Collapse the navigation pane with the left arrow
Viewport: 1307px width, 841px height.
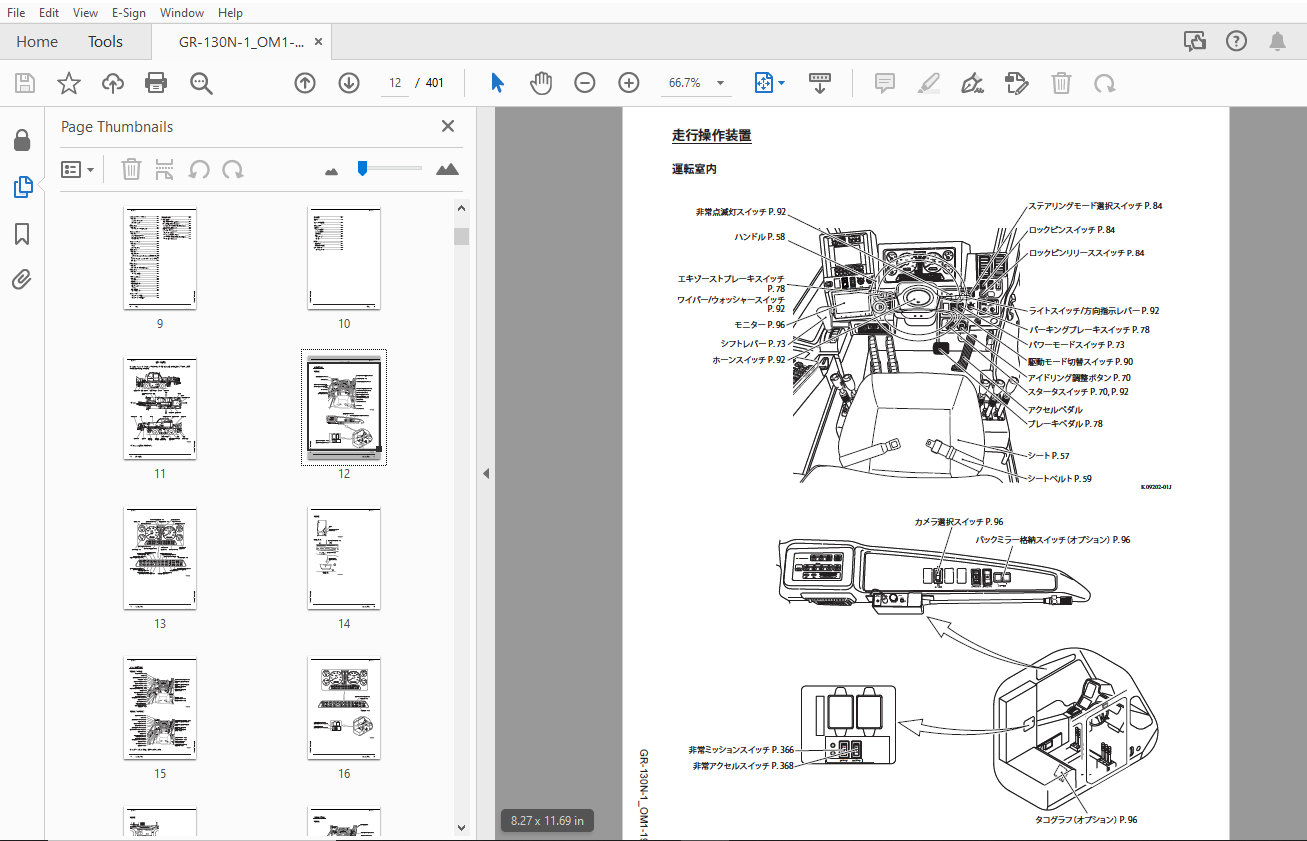pos(486,473)
